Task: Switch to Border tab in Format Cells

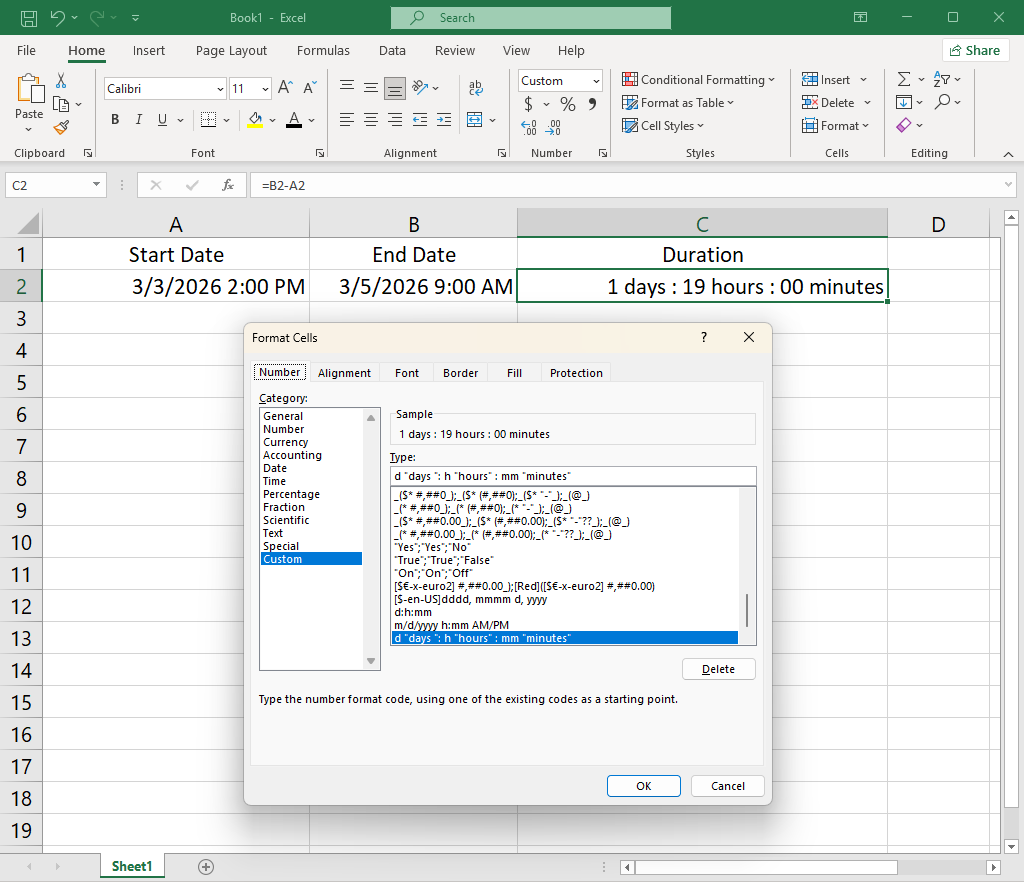Action: tap(460, 373)
